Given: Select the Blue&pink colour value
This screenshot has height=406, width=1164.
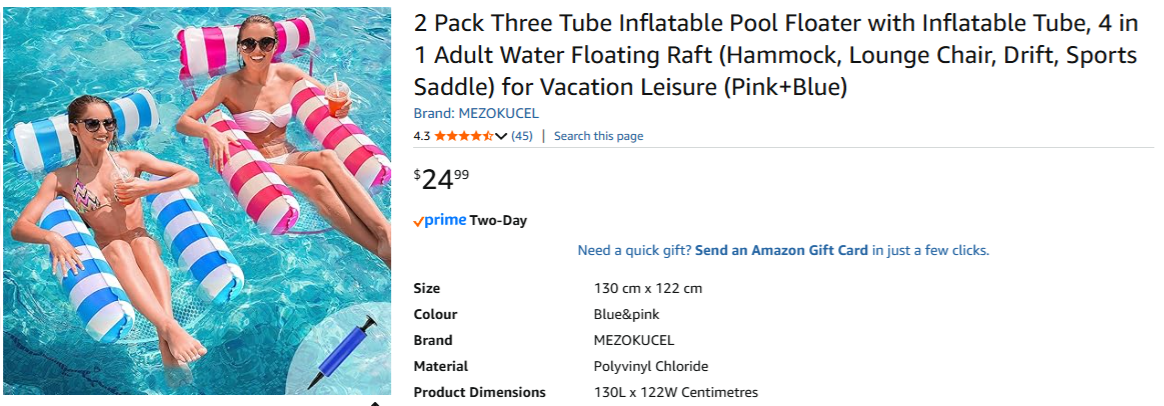Looking at the screenshot, I should [x=625, y=314].
